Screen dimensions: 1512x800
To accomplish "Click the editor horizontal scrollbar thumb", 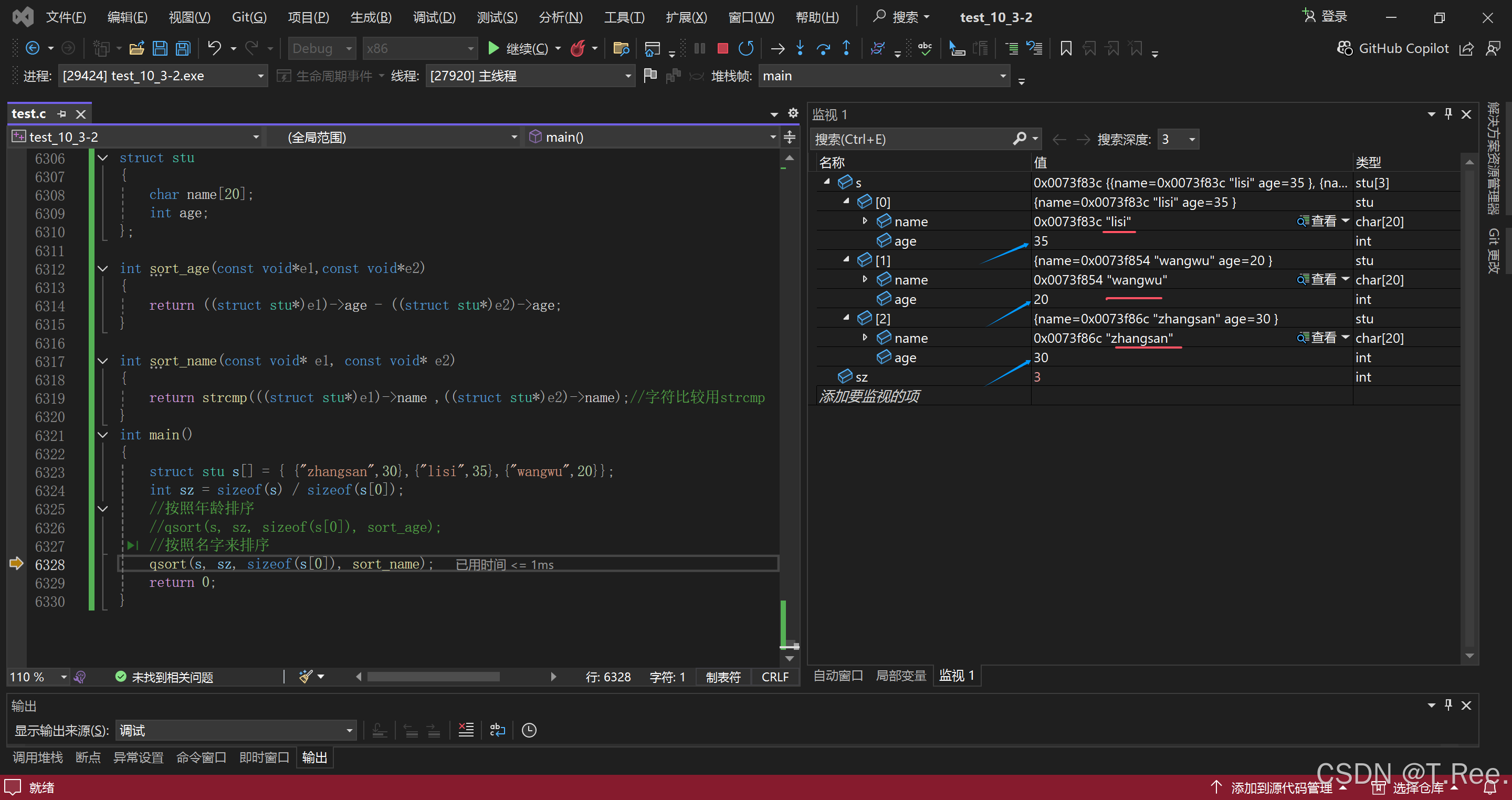I will pyautogui.click(x=433, y=677).
